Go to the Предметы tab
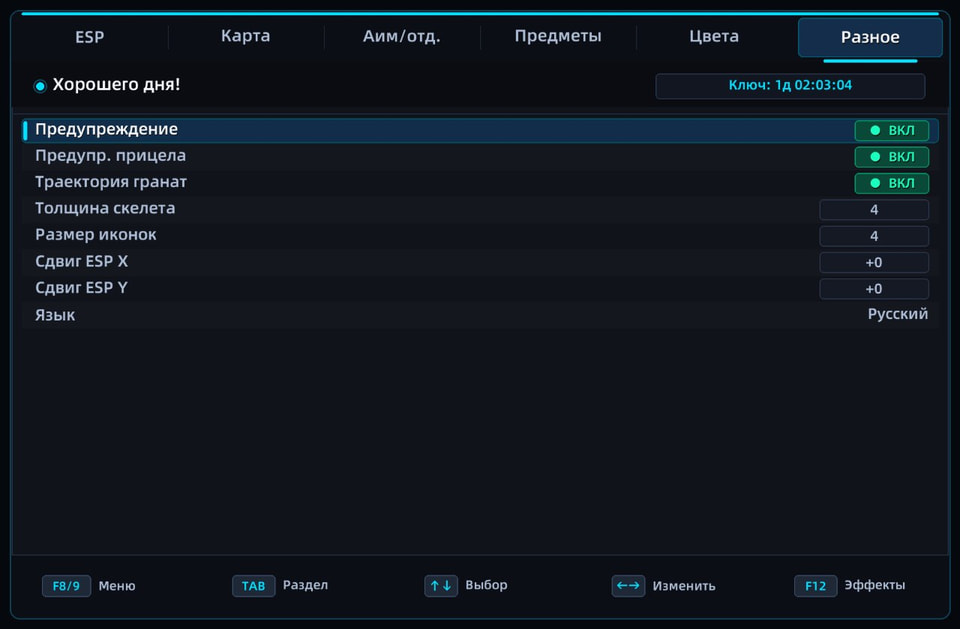This screenshot has width=960, height=629. tap(558, 36)
